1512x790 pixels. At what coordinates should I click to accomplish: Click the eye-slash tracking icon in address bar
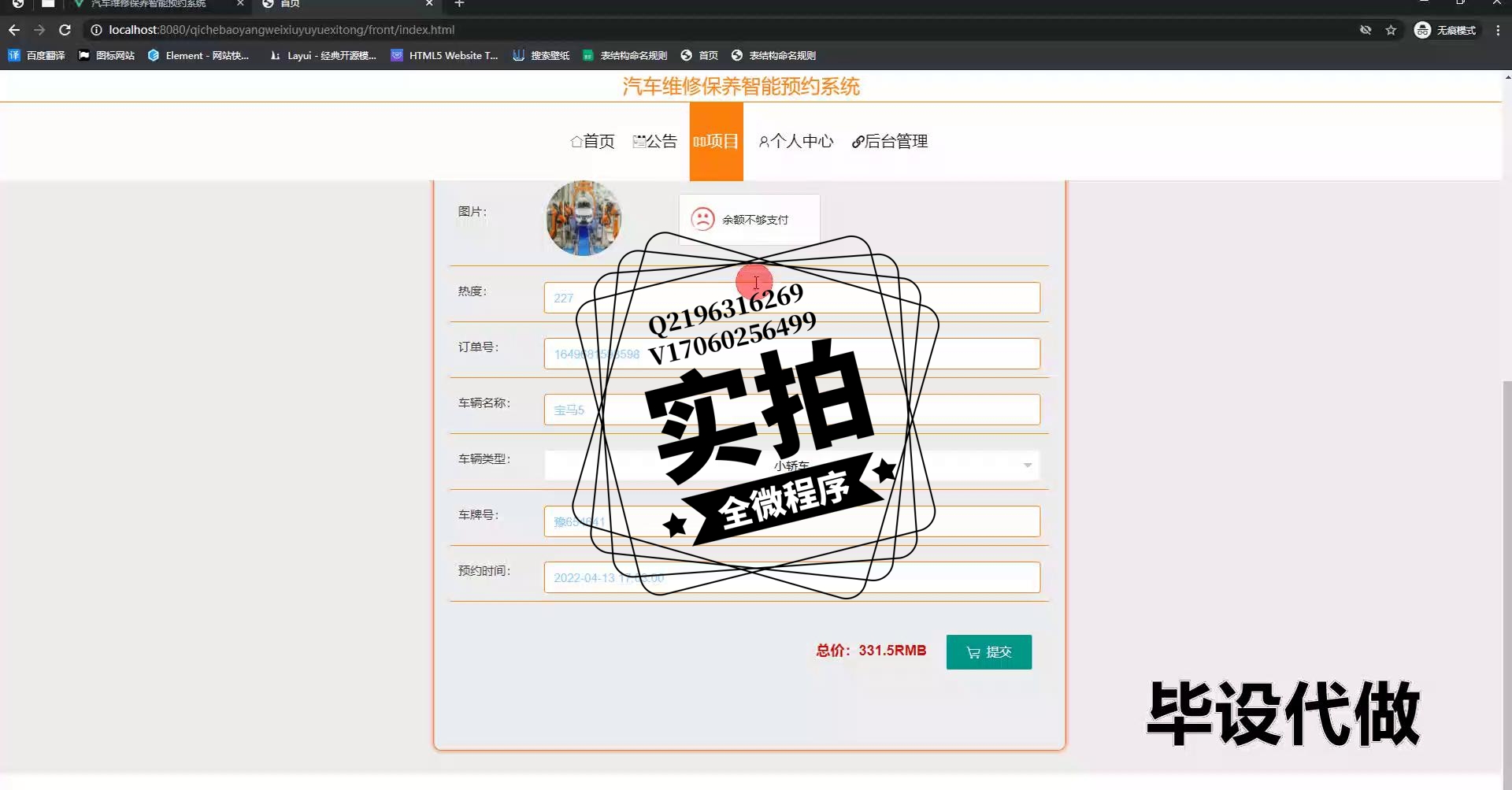[1366, 30]
